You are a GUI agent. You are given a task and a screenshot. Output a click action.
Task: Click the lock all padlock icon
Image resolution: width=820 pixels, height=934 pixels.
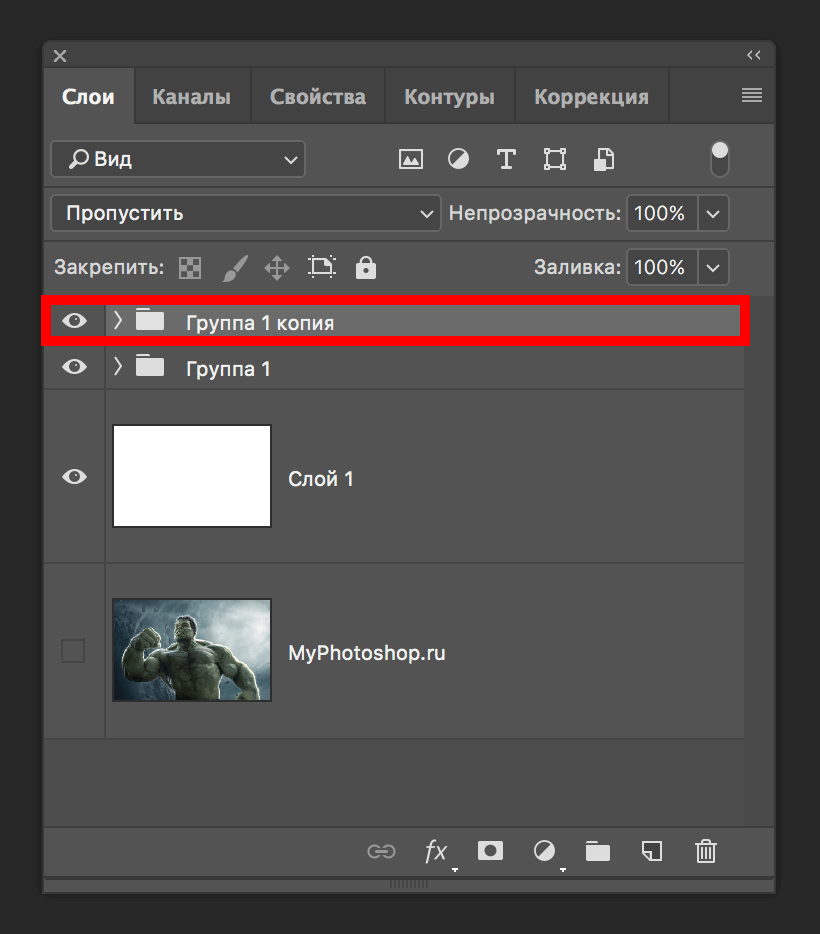pos(366,268)
